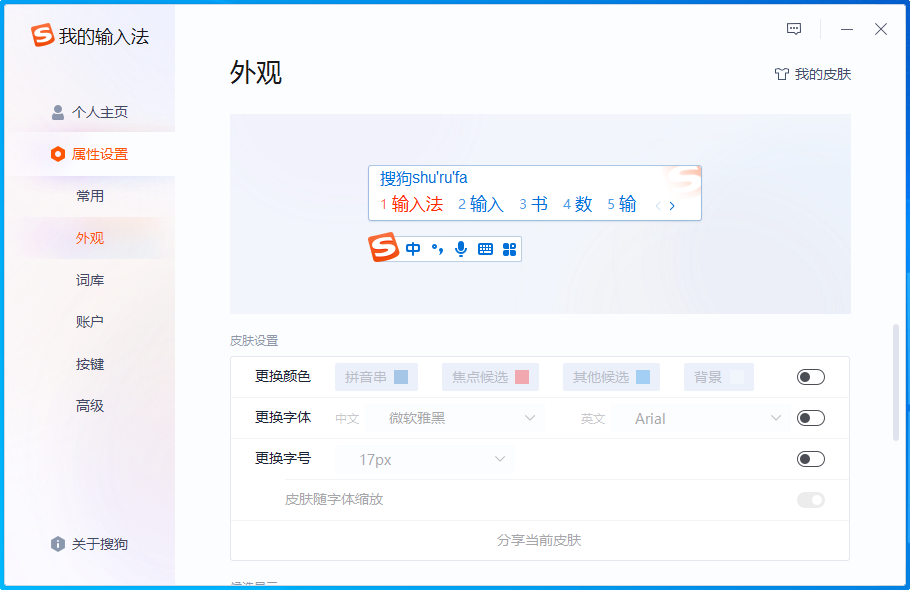
Task: Open the 按键 settings section
Action: [90, 364]
